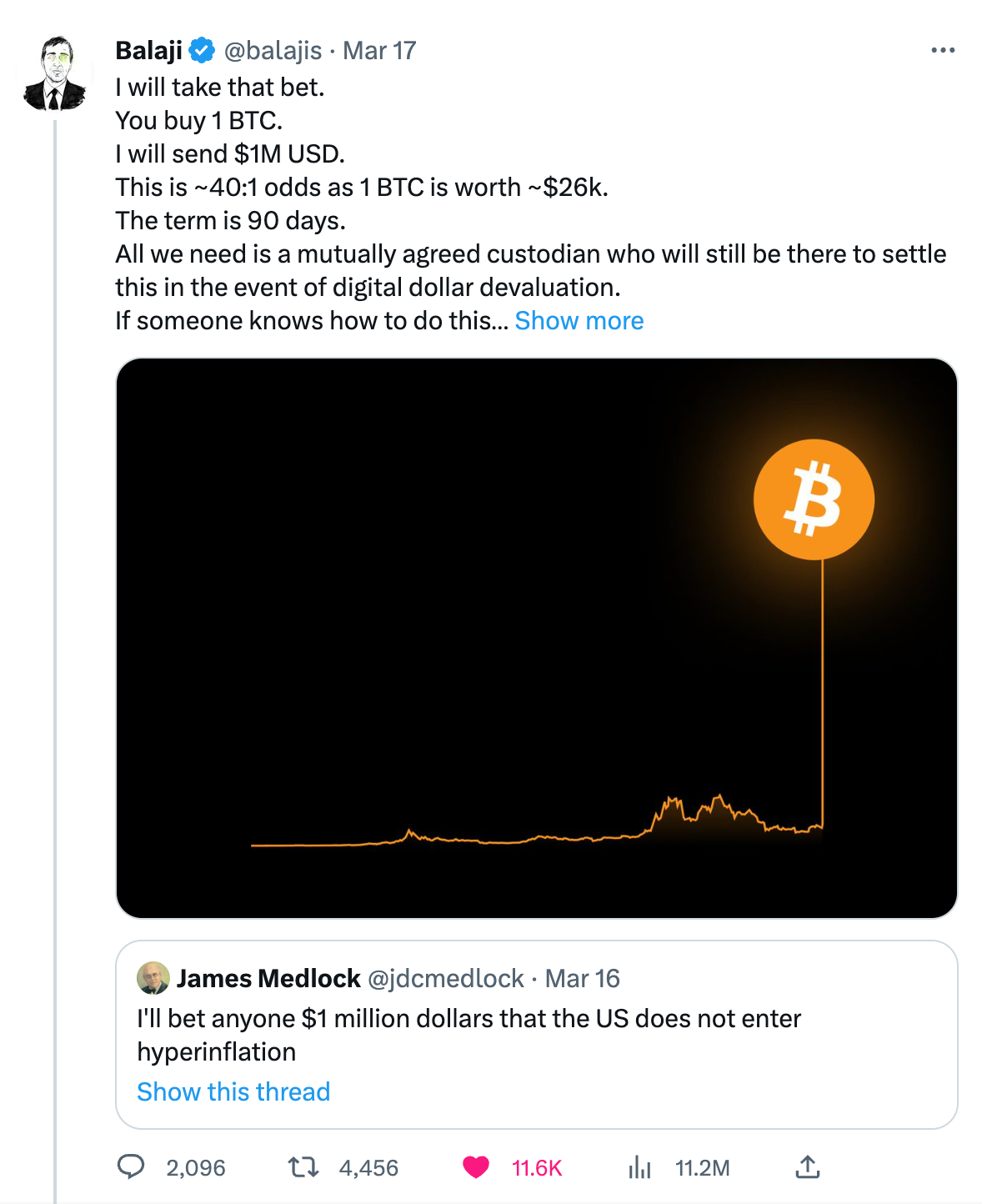This screenshot has height=1204, width=982.
Task: Toggle the pink heart like button
Action: click(476, 1167)
